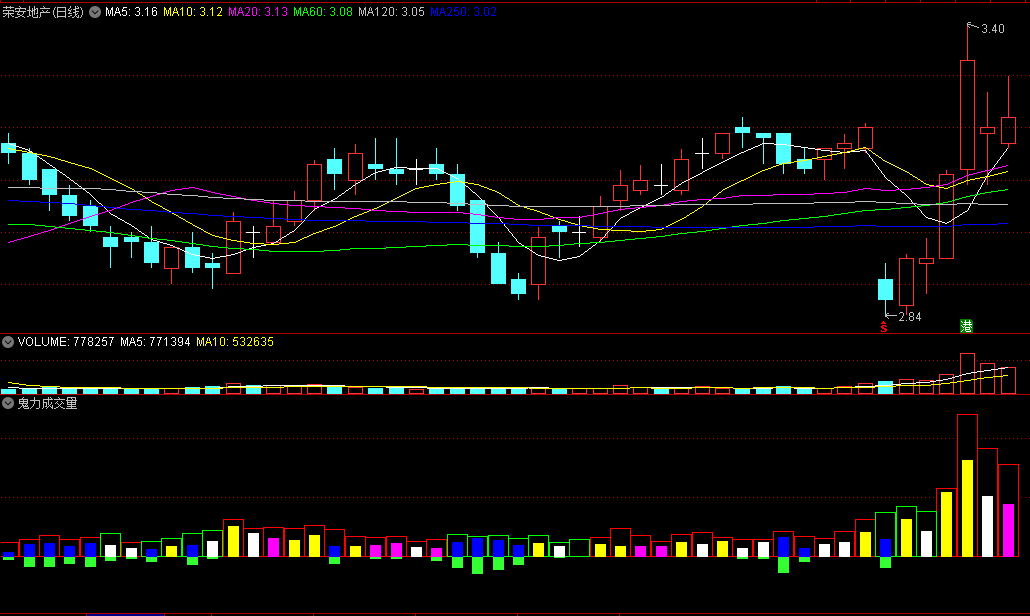This screenshot has height=616, width=1030.
Task: Click the volume MA10: 532635 label
Action: point(235,341)
